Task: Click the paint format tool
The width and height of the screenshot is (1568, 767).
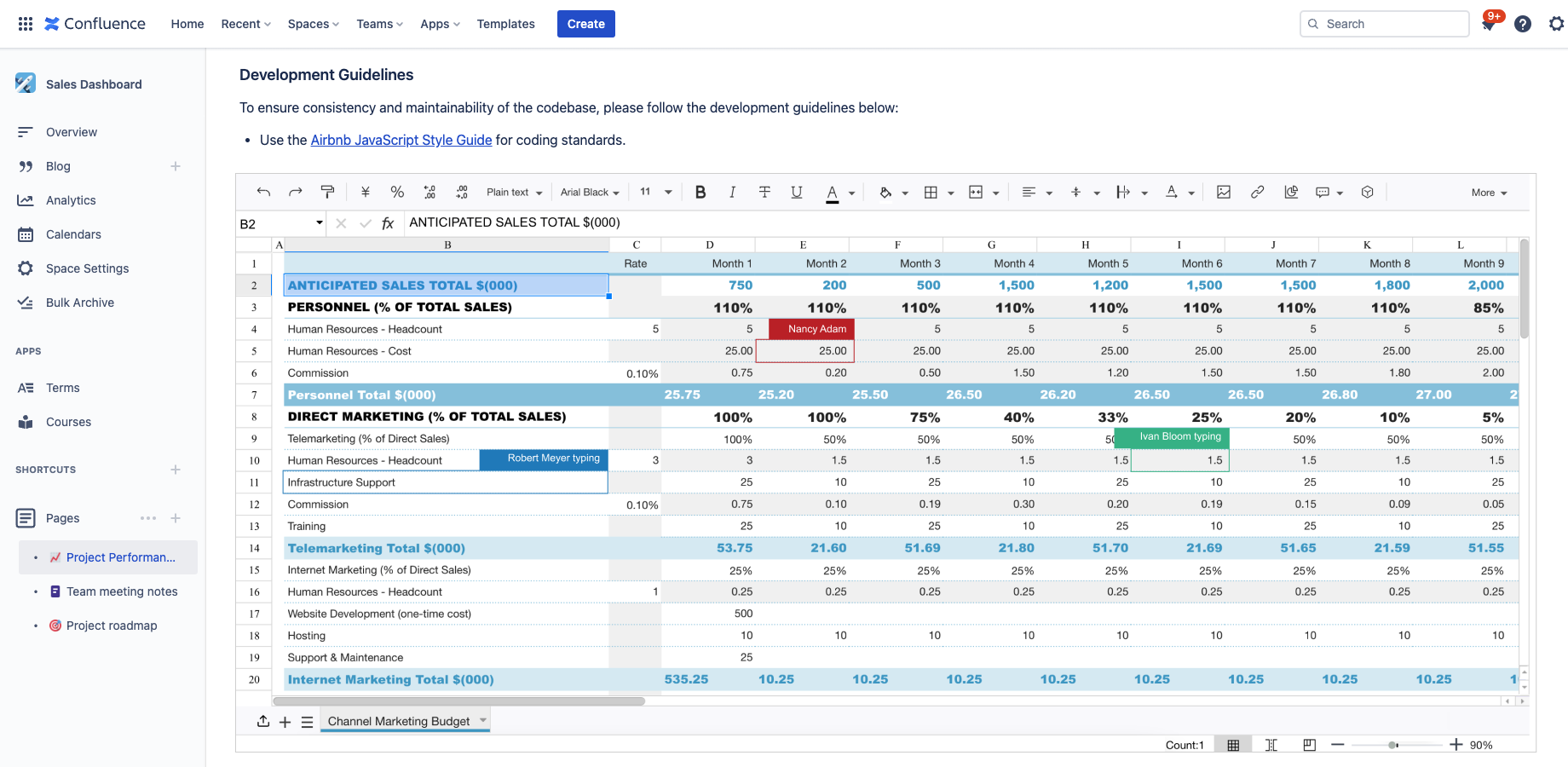Action: click(x=328, y=192)
